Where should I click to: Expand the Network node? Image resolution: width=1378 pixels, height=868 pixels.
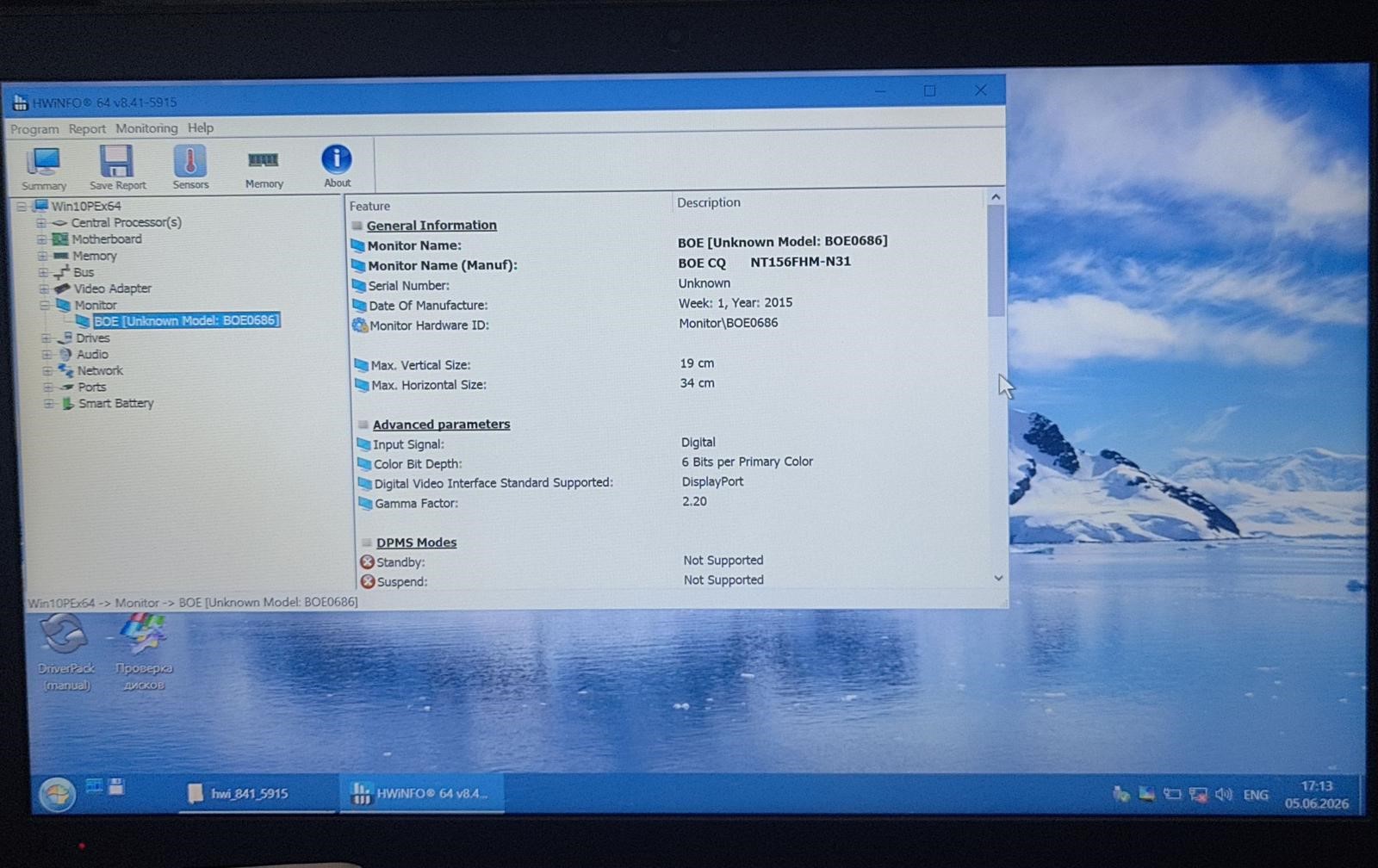coord(47,370)
